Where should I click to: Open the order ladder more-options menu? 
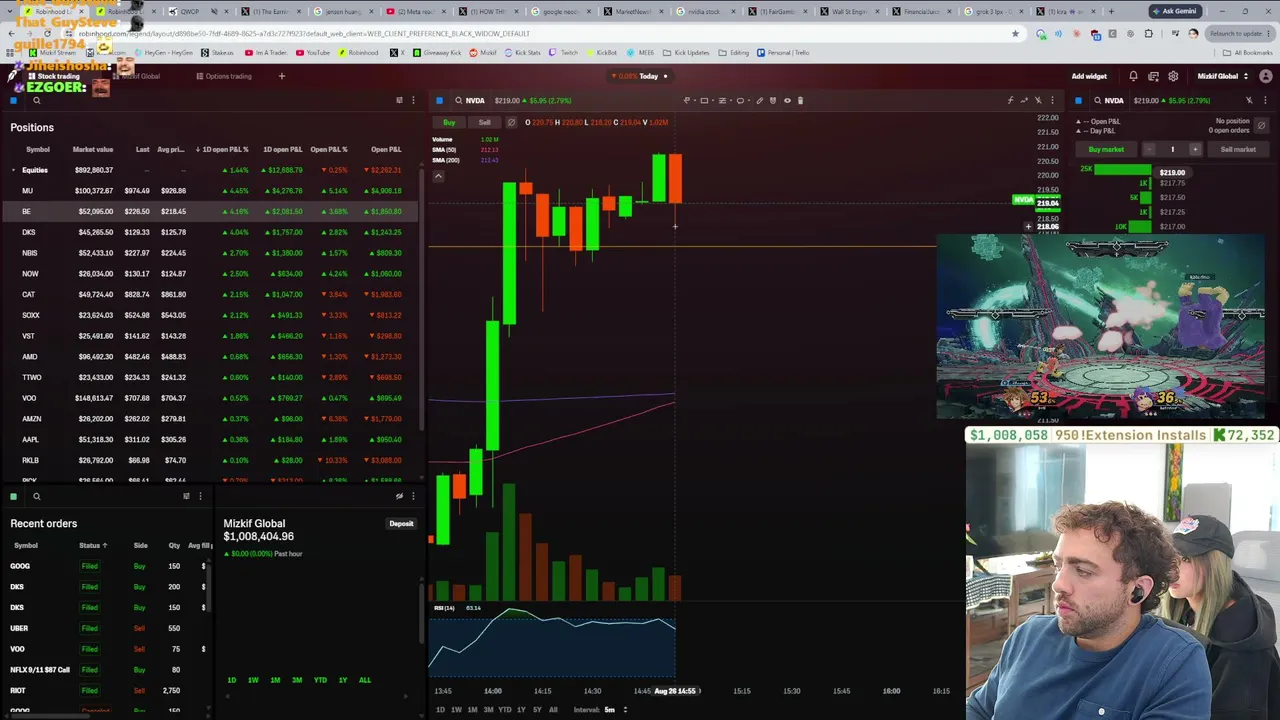1263,100
